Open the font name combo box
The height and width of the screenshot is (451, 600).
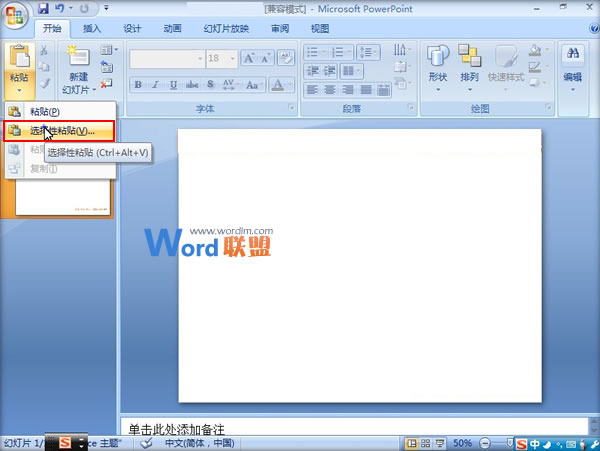(167, 59)
